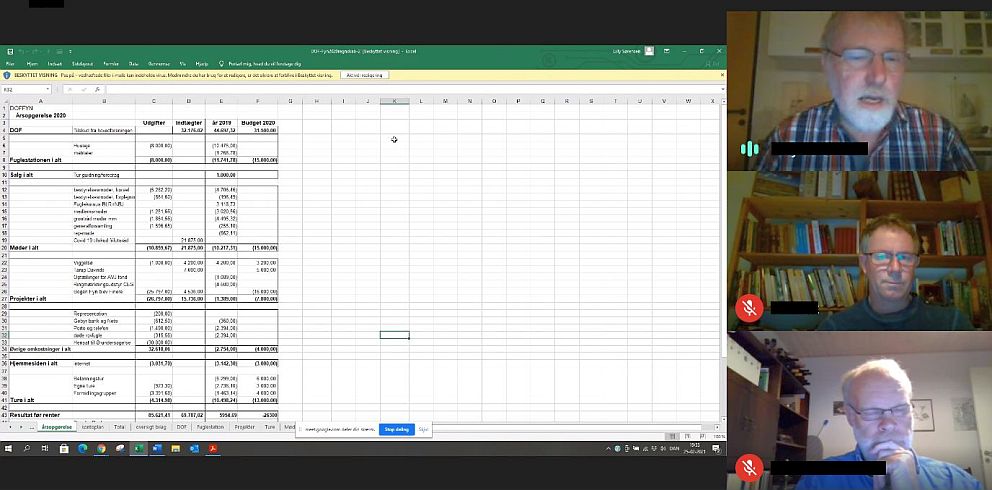The width and height of the screenshot is (992, 490).
Task: Open the notification center icon
Action: (x=716, y=449)
